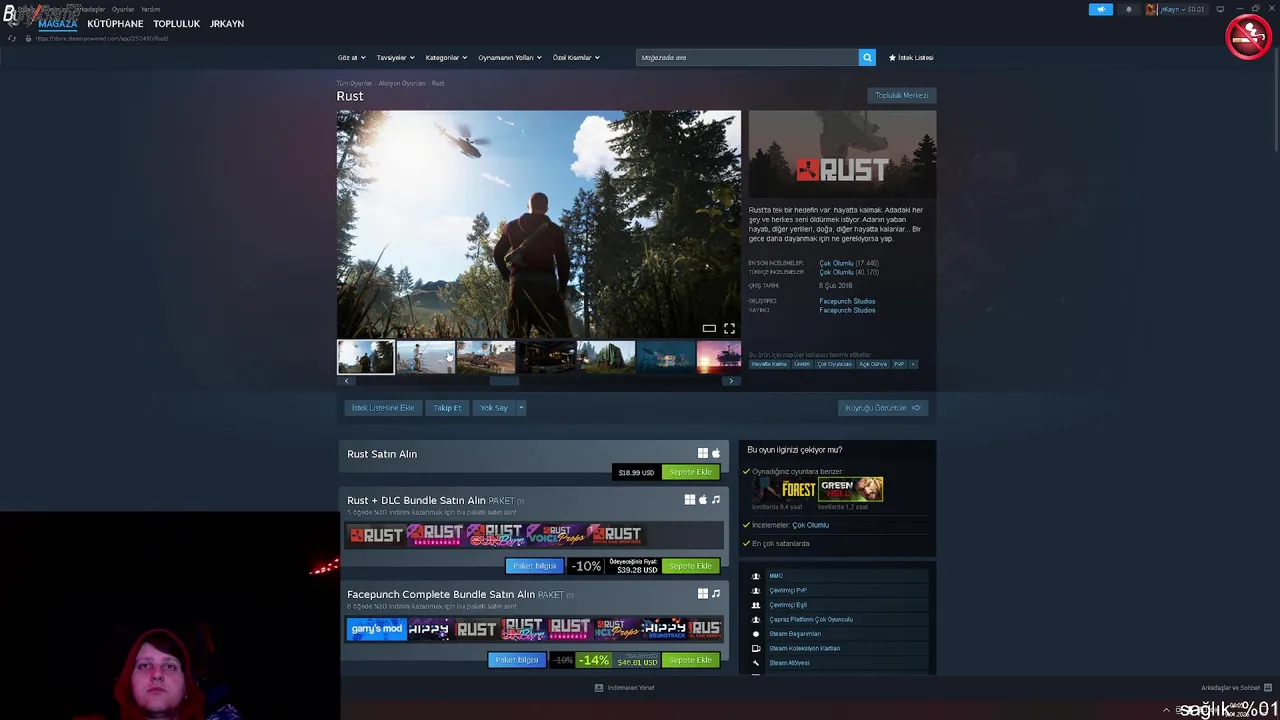Viewport: 1280px width, 720px height.
Task: Open Topluluk Merkezi
Action: pos(902,95)
